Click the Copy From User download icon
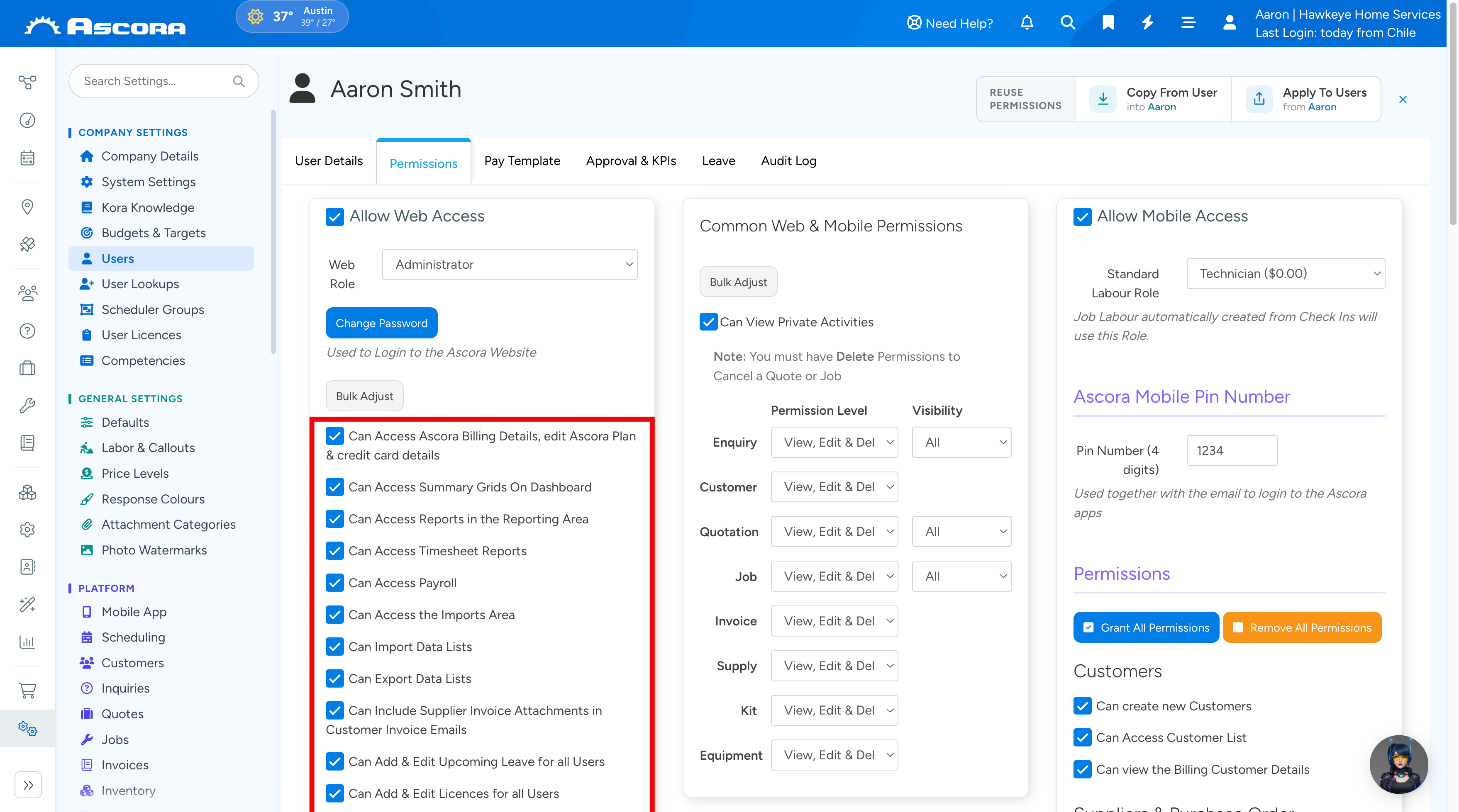The height and width of the screenshot is (812, 1459). tap(1103, 99)
